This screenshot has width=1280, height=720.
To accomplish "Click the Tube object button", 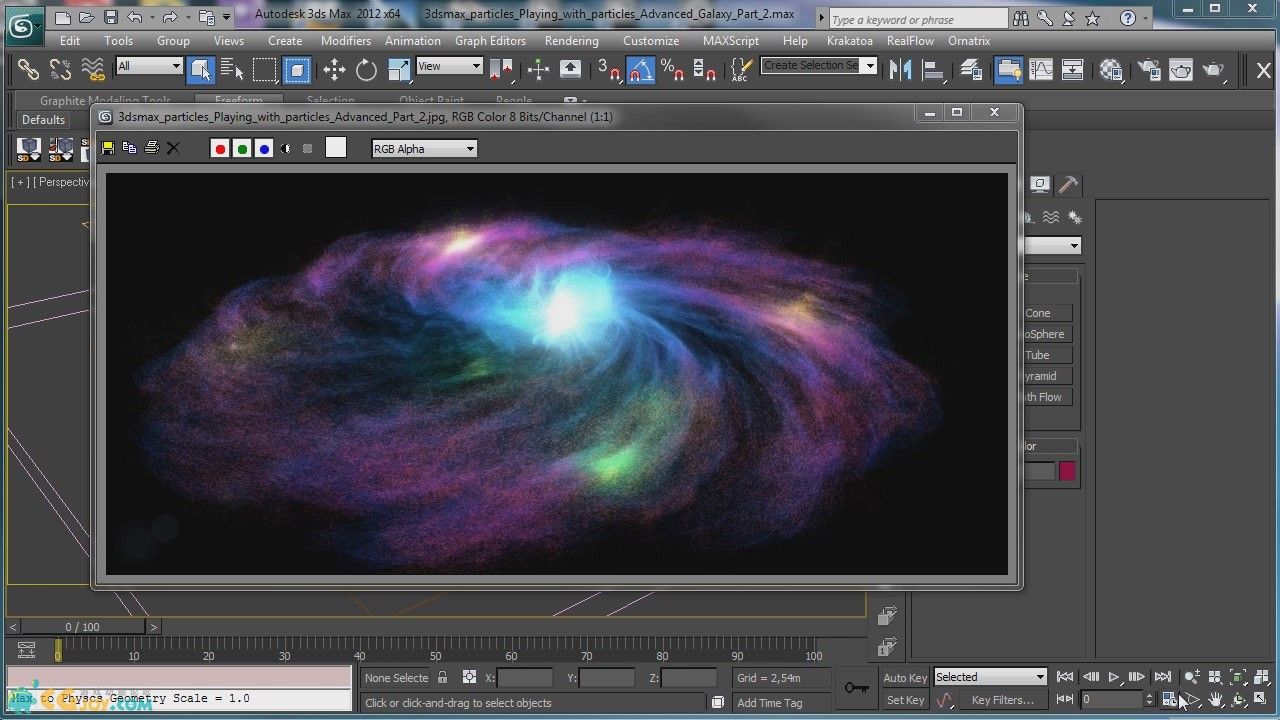I will click(x=1047, y=355).
